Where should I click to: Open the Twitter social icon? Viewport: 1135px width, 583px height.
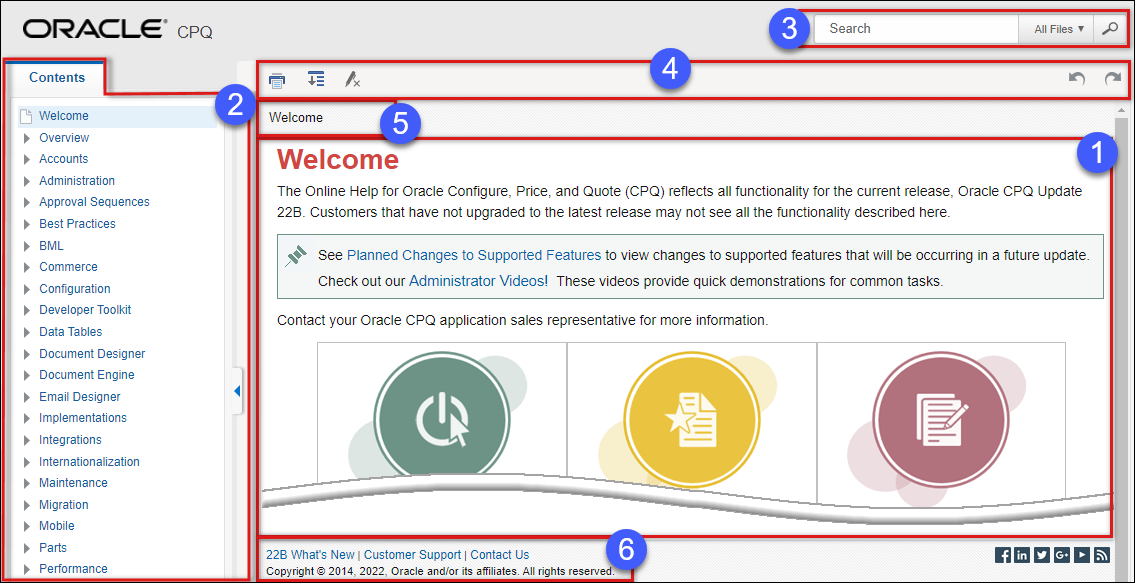point(1042,555)
